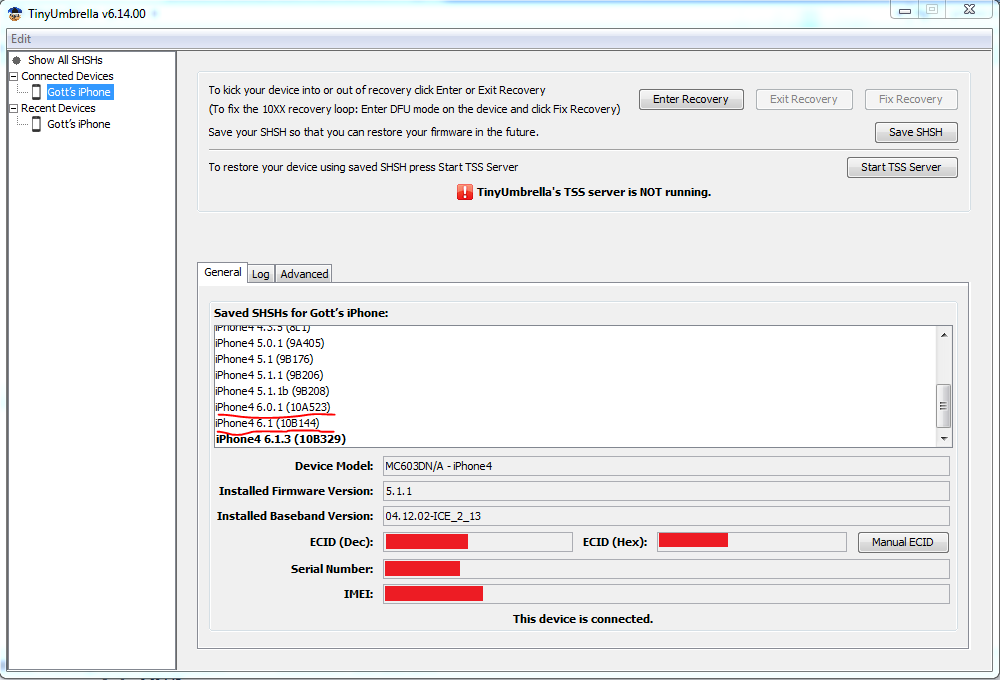Collapse the Connected Devices tree node
Screen dimensions: 1000x680
(x=13, y=76)
